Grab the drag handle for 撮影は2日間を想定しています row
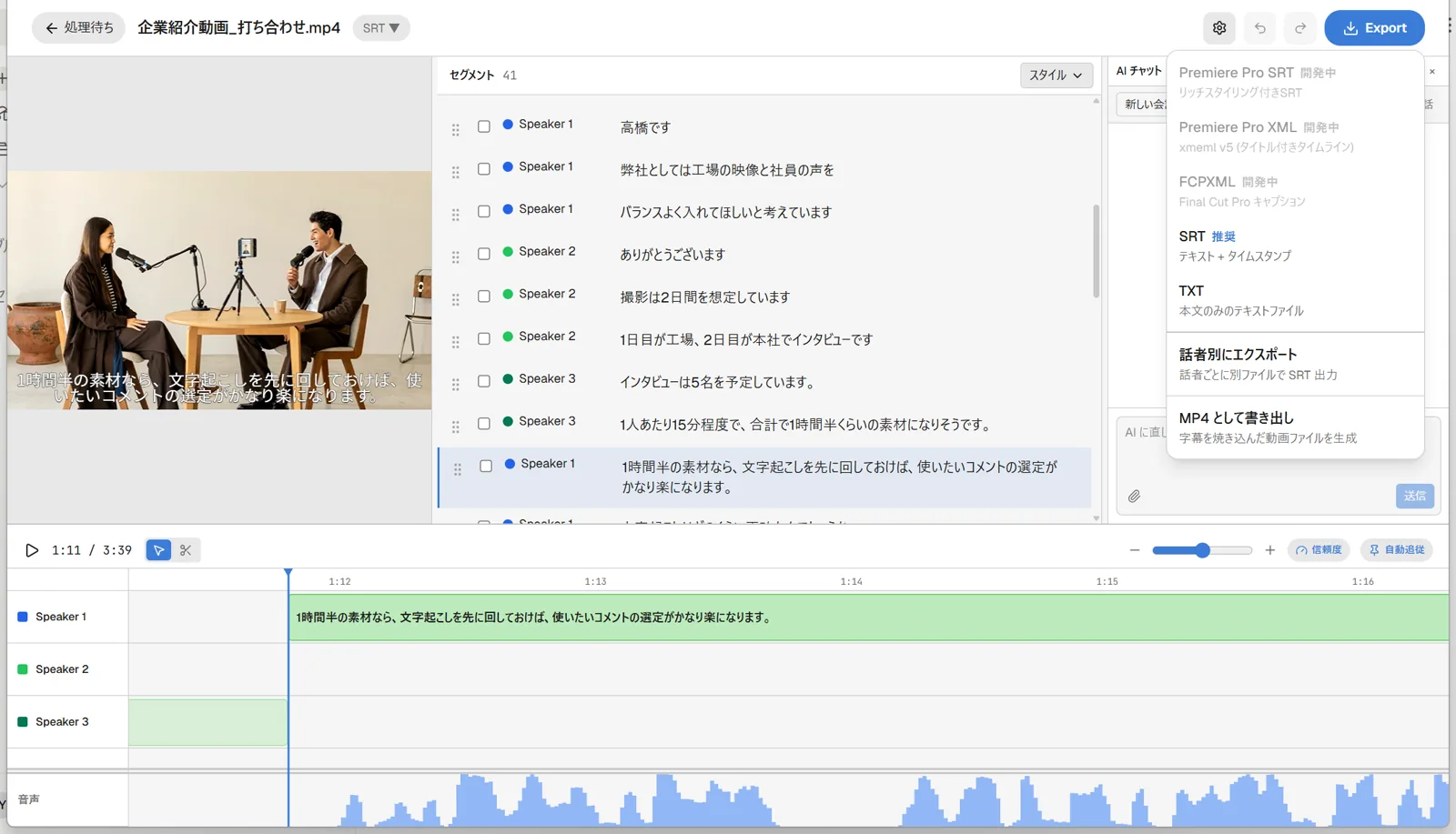 456,299
